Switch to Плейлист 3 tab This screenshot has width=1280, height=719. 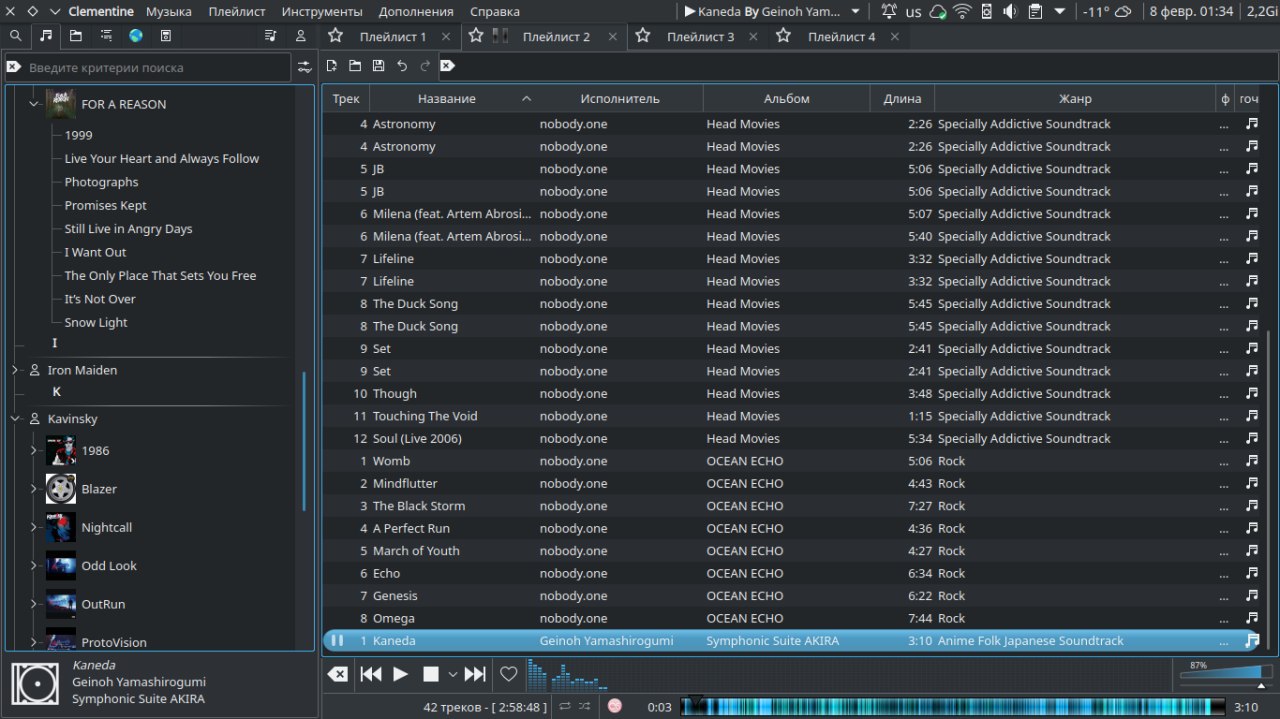pos(700,37)
